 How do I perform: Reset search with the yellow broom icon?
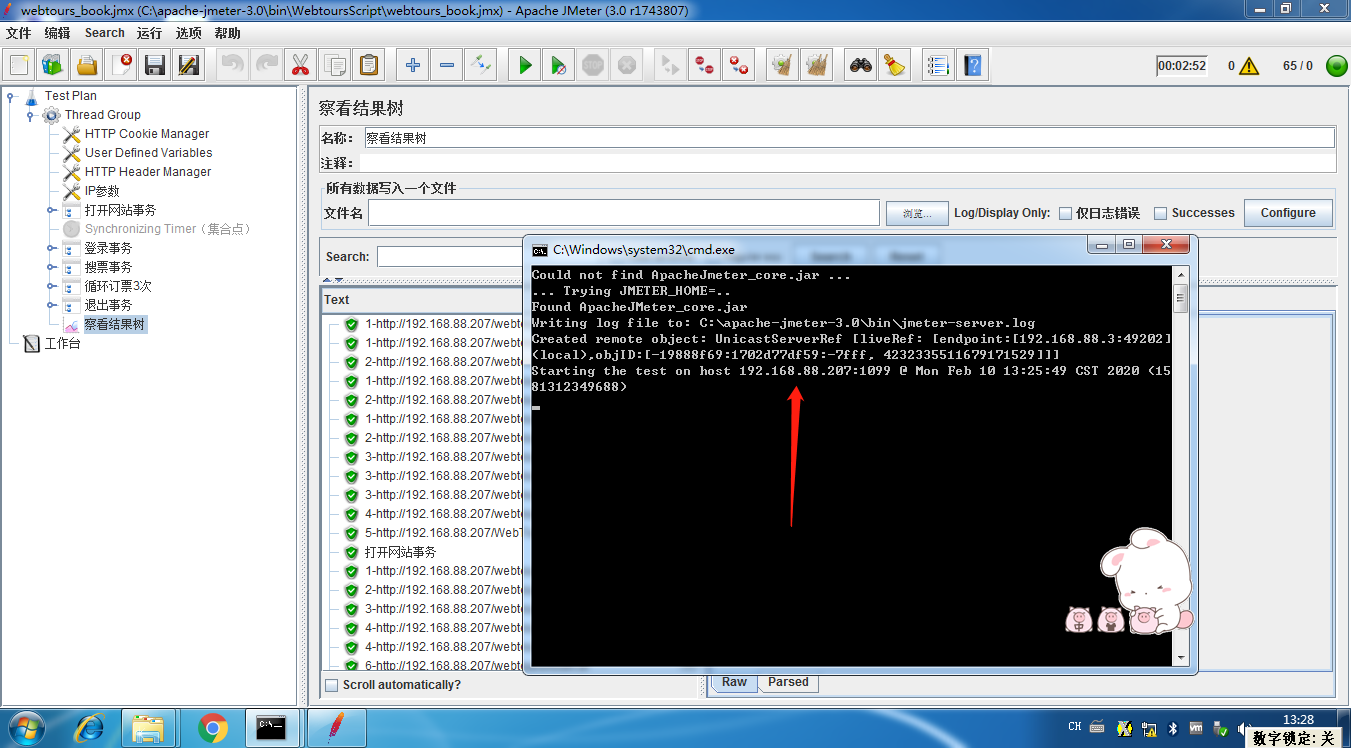pos(894,66)
